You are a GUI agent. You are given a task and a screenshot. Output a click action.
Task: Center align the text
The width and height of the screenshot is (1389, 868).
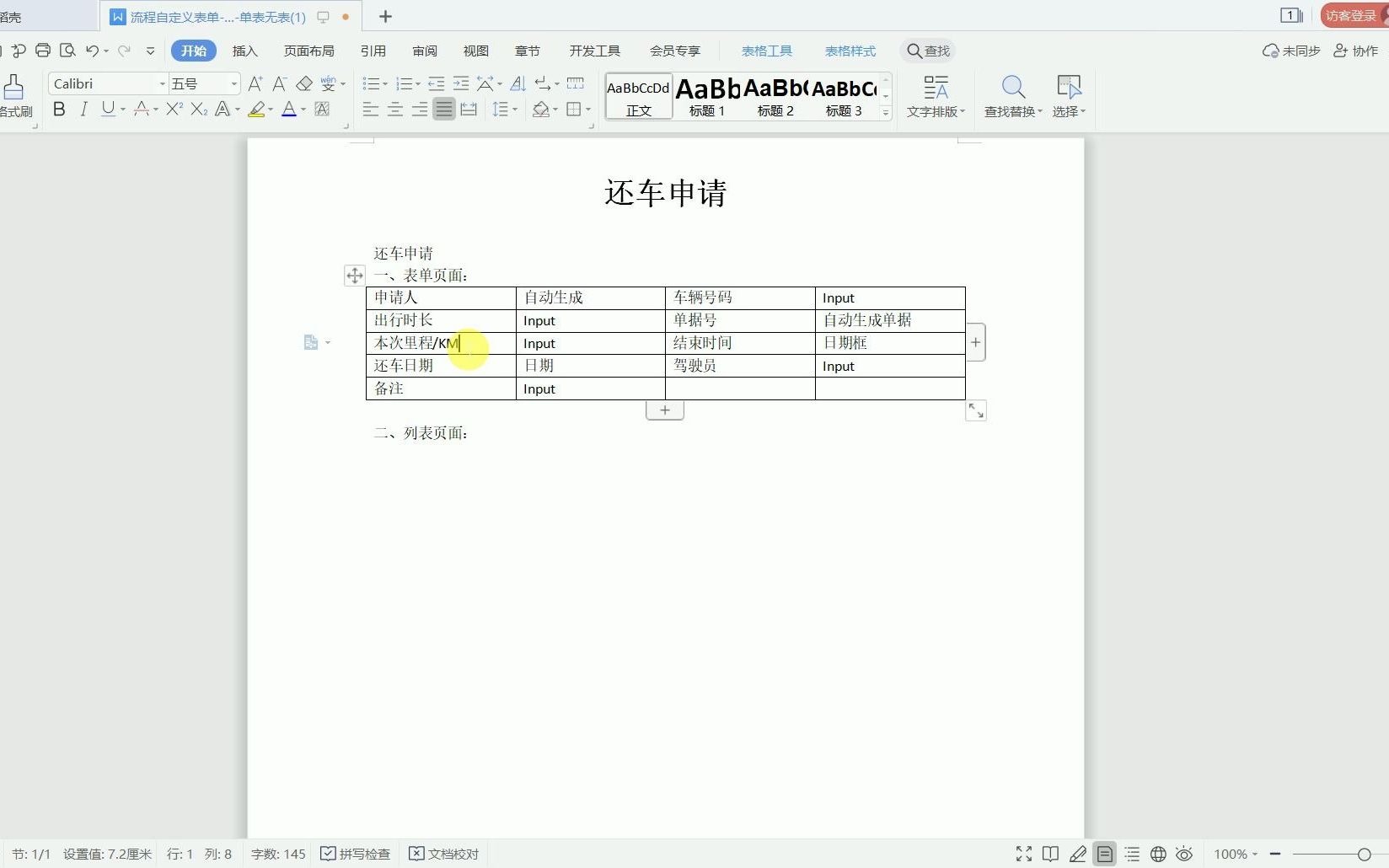click(x=394, y=110)
